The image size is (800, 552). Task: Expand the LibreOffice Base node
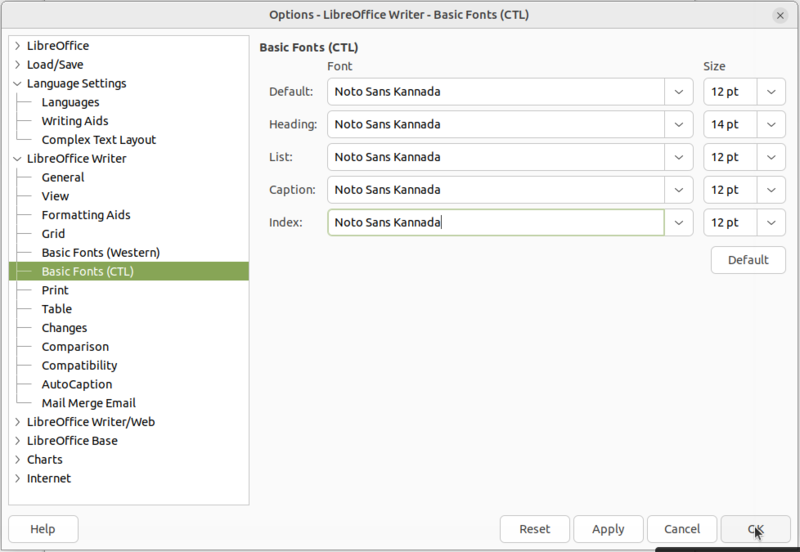pos(17,441)
